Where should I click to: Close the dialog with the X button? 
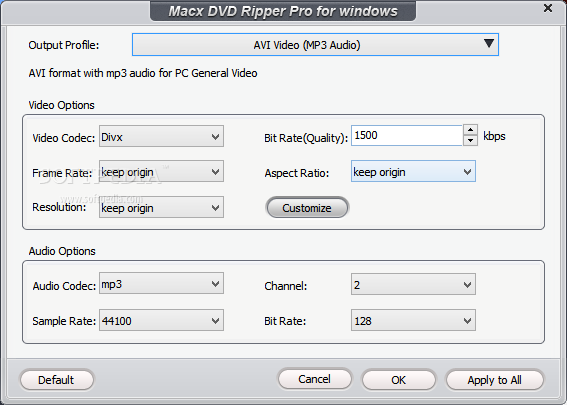pyautogui.click(x=548, y=8)
